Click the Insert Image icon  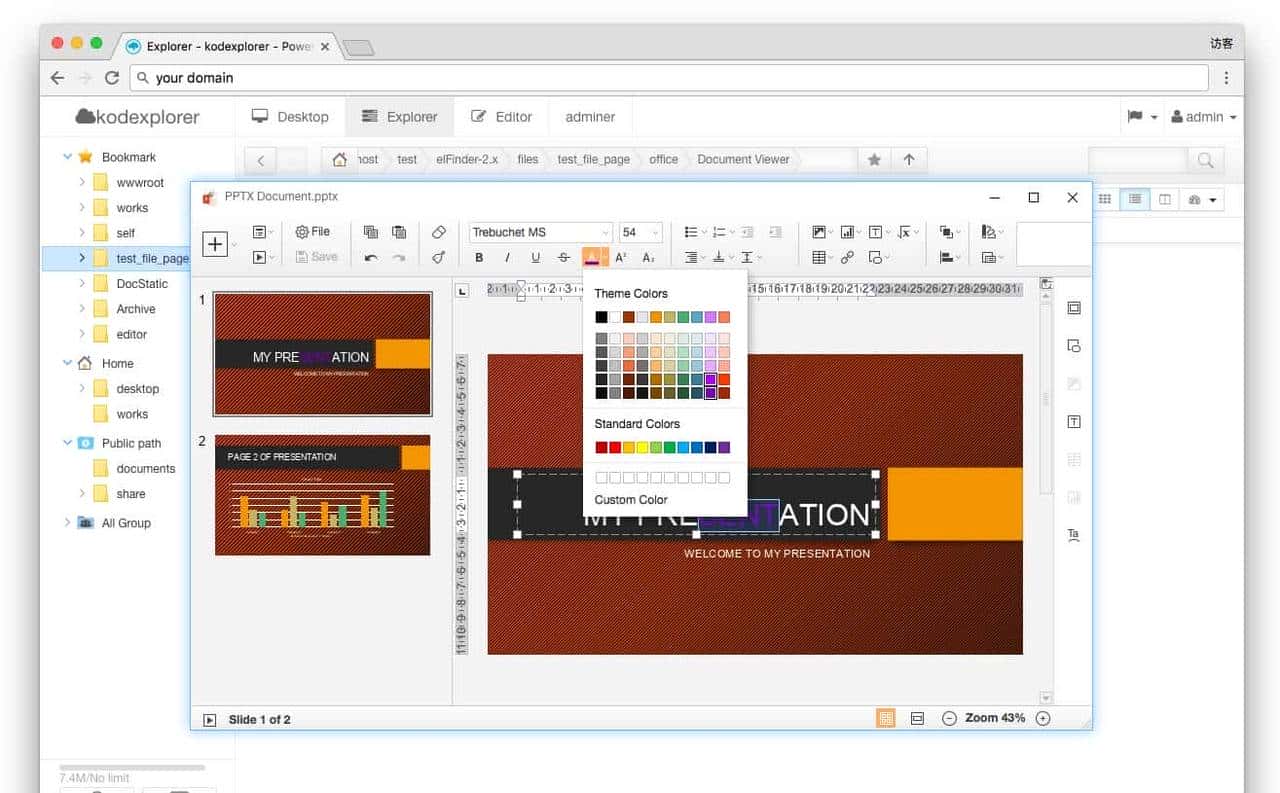click(819, 232)
